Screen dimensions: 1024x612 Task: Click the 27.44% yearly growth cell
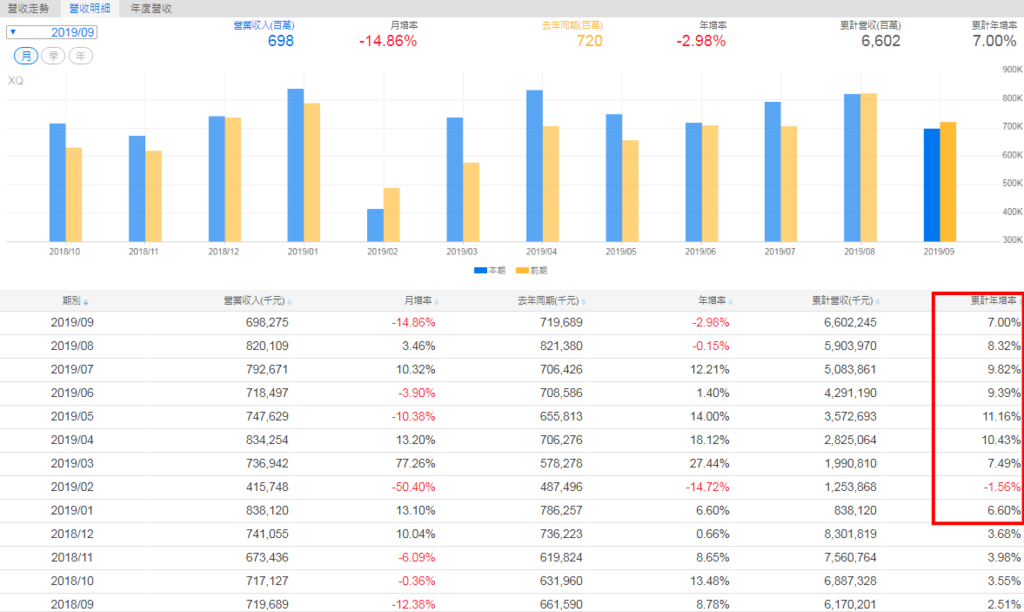coord(710,464)
